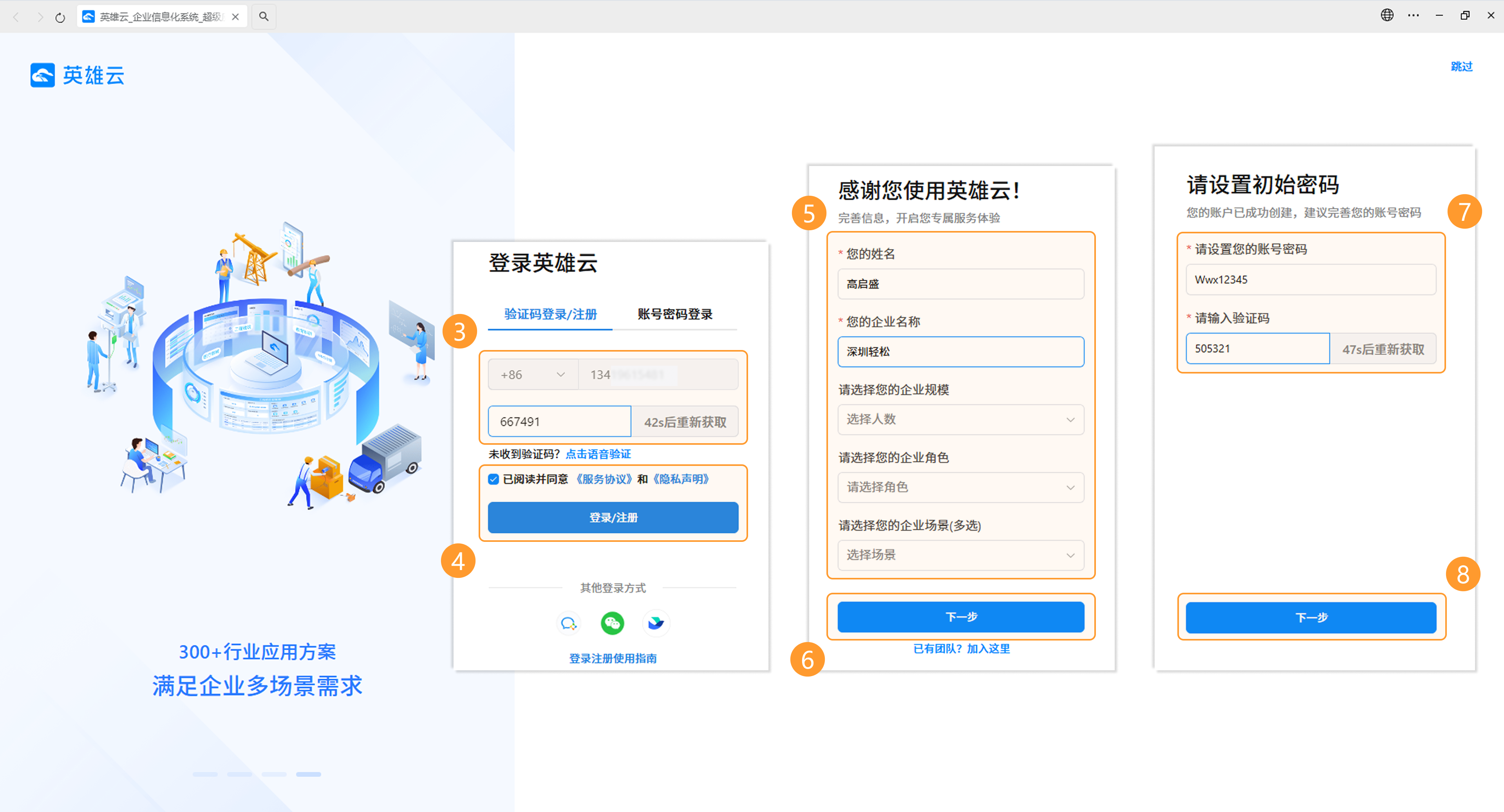Click the name field containing 高启盛
Screen dimensions: 1504x812
(x=961, y=284)
